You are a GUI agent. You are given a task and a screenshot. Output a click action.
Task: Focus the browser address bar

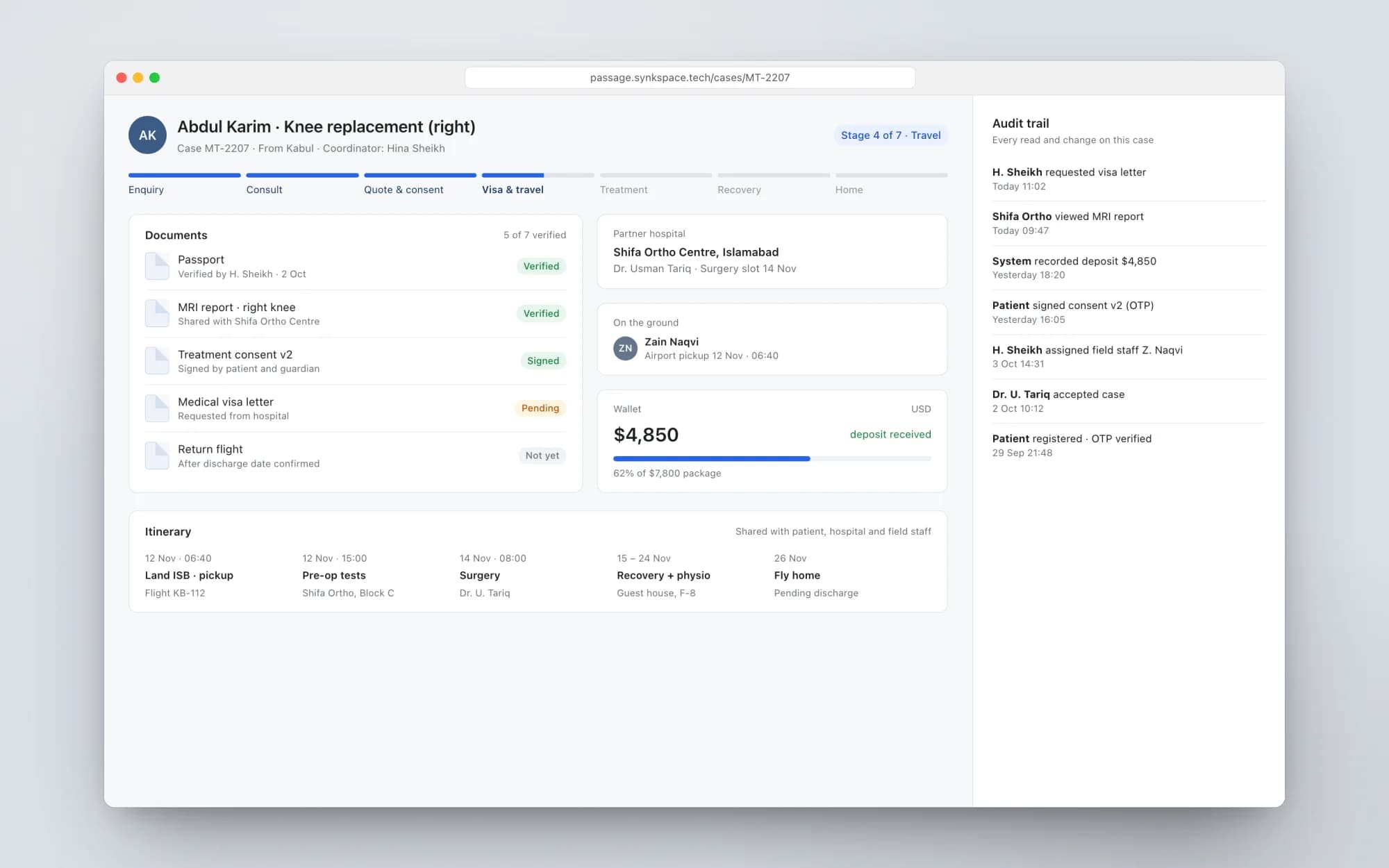tap(690, 78)
